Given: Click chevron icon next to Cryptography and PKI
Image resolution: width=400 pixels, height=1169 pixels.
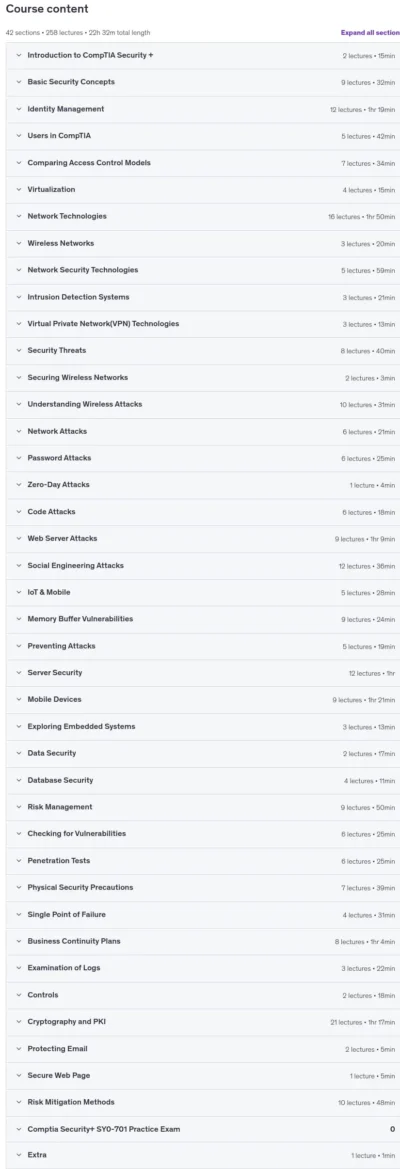Looking at the screenshot, I should [x=19, y=1021].
